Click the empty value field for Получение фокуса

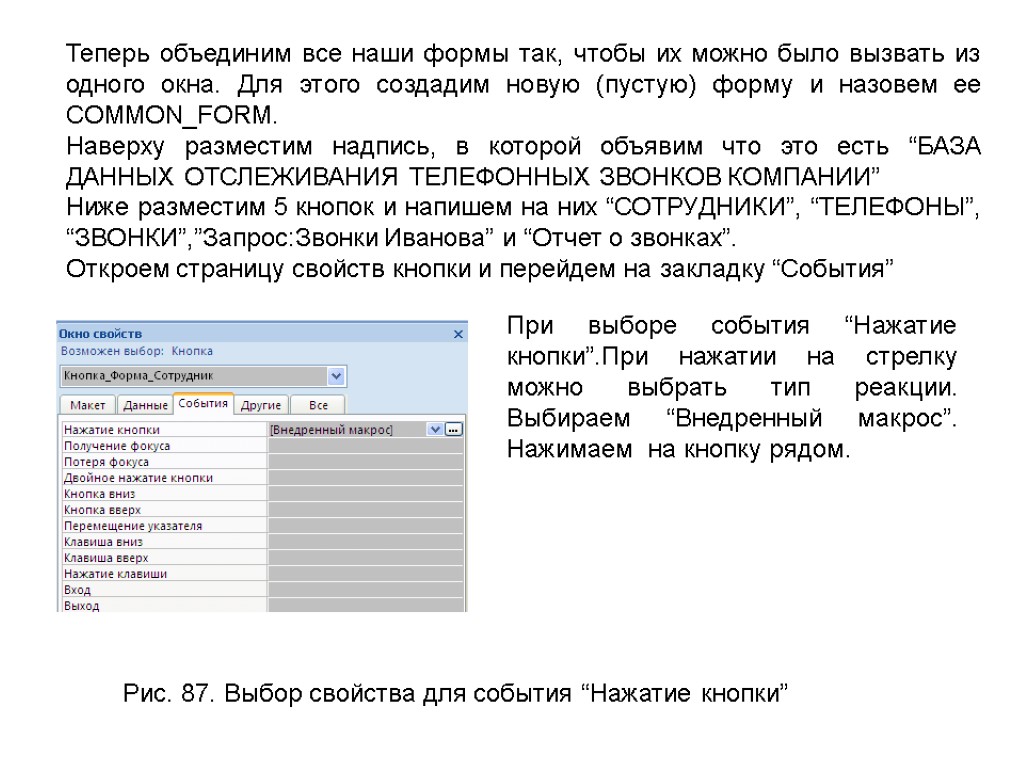click(x=366, y=446)
